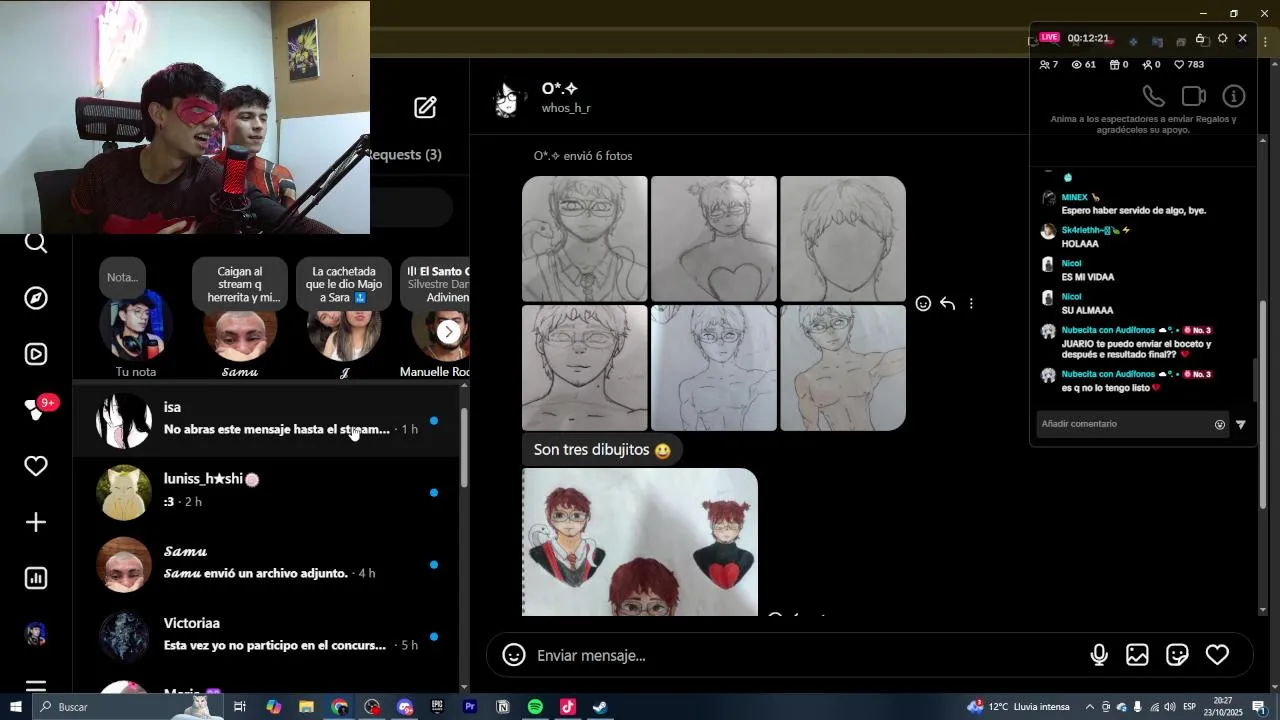The image size is (1280, 720).
Task: Open emoji picker in live comment box
Action: tap(1220, 424)
